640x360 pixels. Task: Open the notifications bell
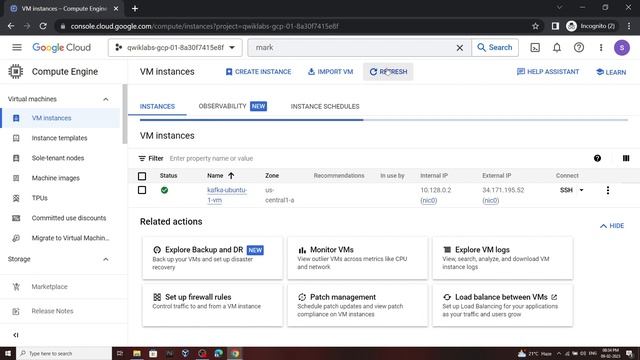click(x=557, y=48)
